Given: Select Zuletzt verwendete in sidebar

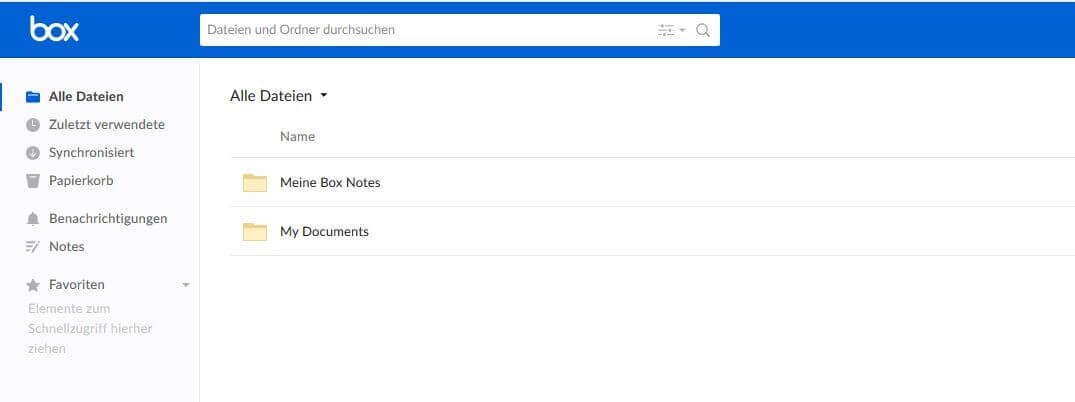Looking at the screenshot, I should pyautogui.click(x=106, y=125).
